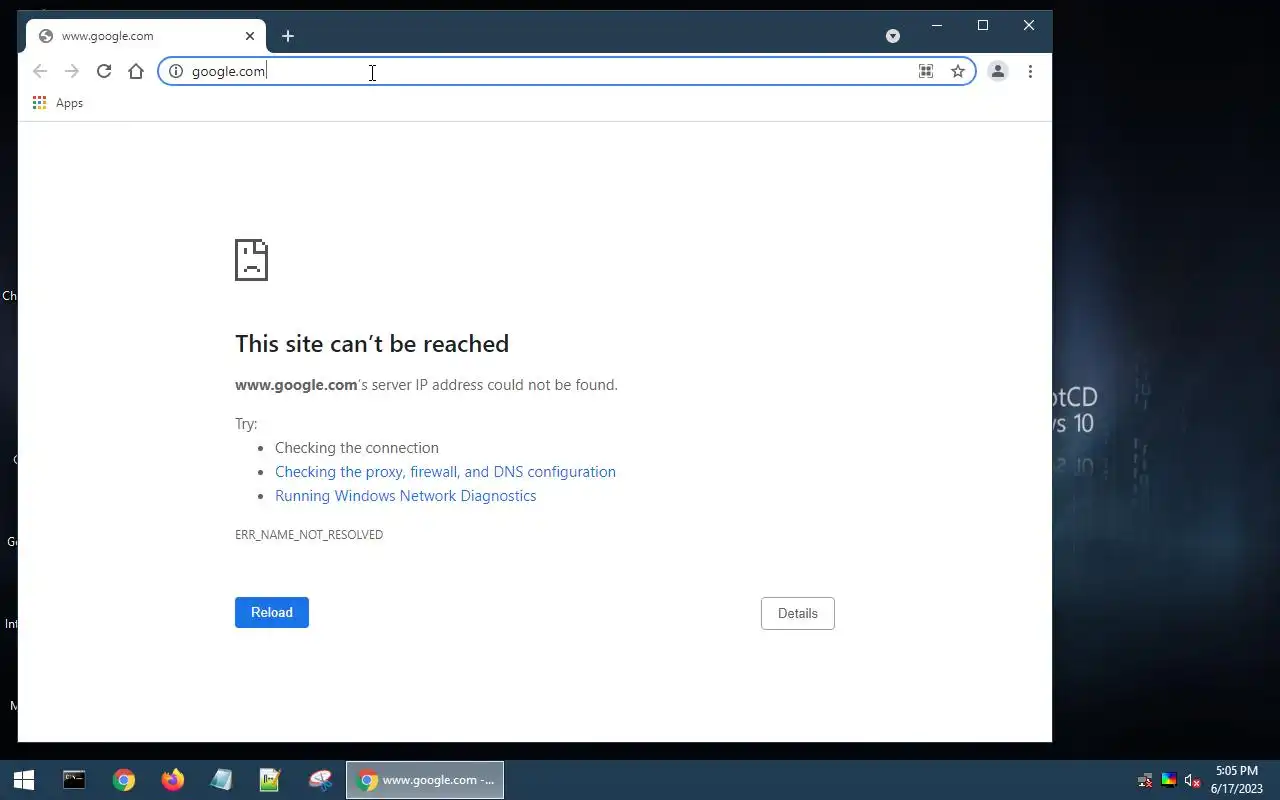Click the sad page error icon

click(x=252, y=260)
